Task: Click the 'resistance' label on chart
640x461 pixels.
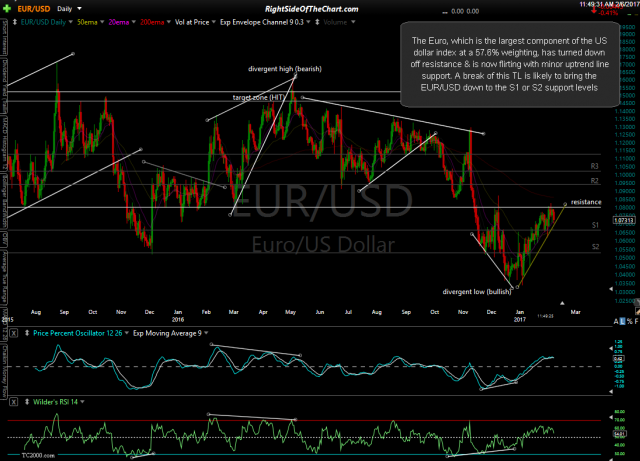Action: tap(586, 202)
